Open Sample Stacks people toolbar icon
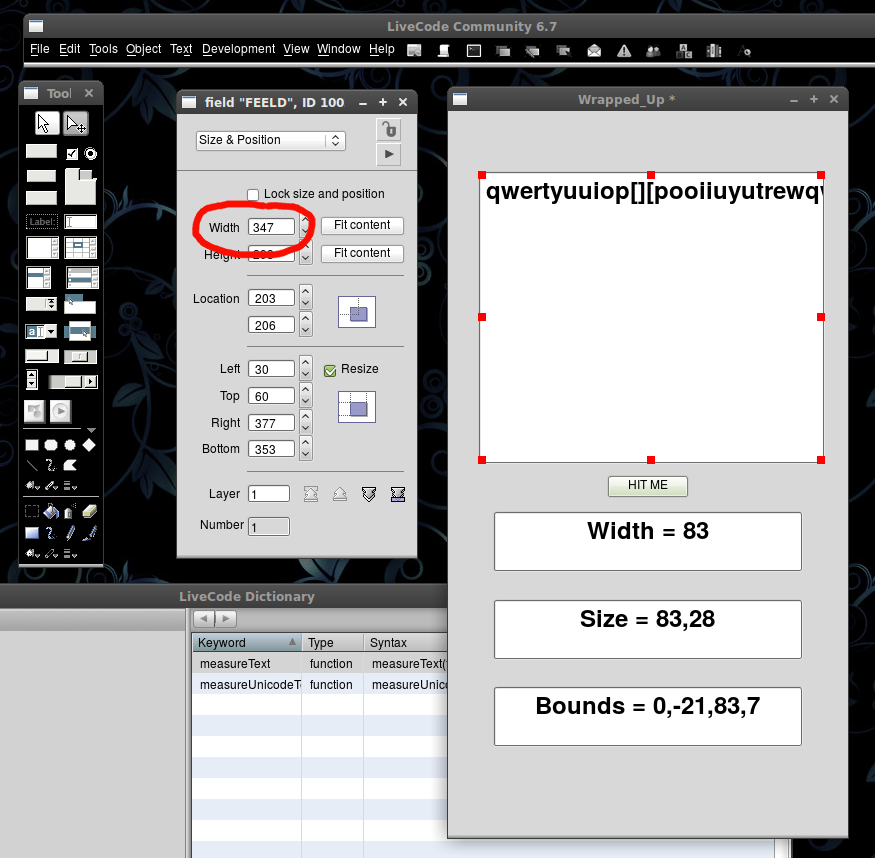The height and width of the screenshot is (858, 875). [653, 51]
